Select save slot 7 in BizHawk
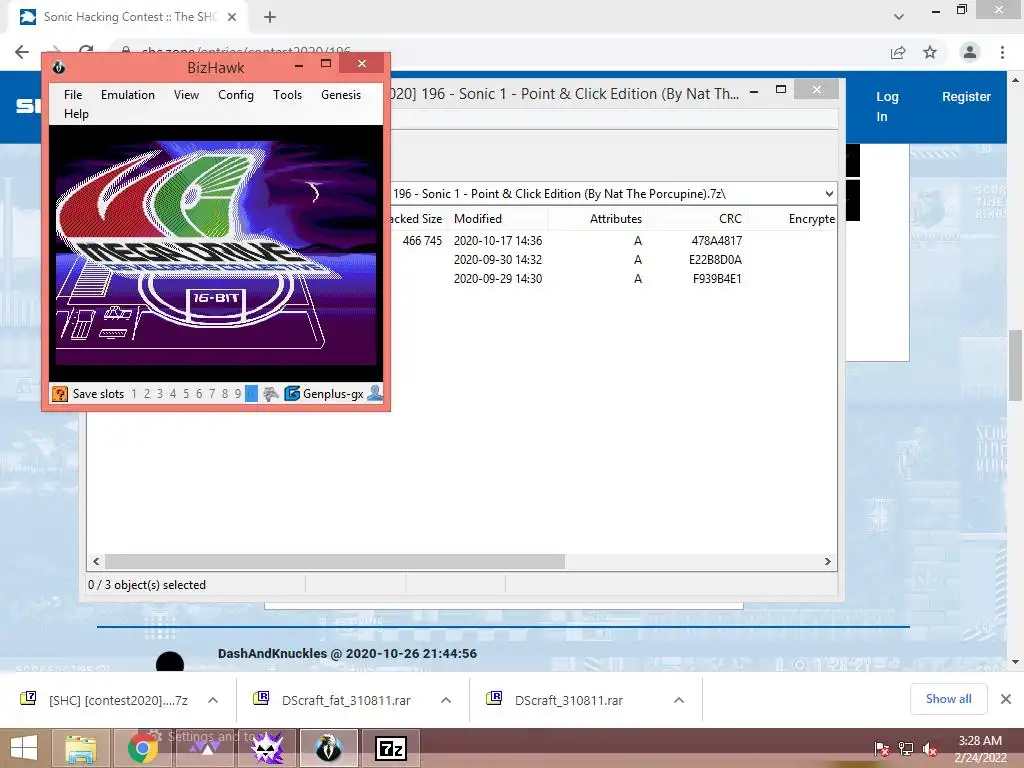 (x=212, y=394)
